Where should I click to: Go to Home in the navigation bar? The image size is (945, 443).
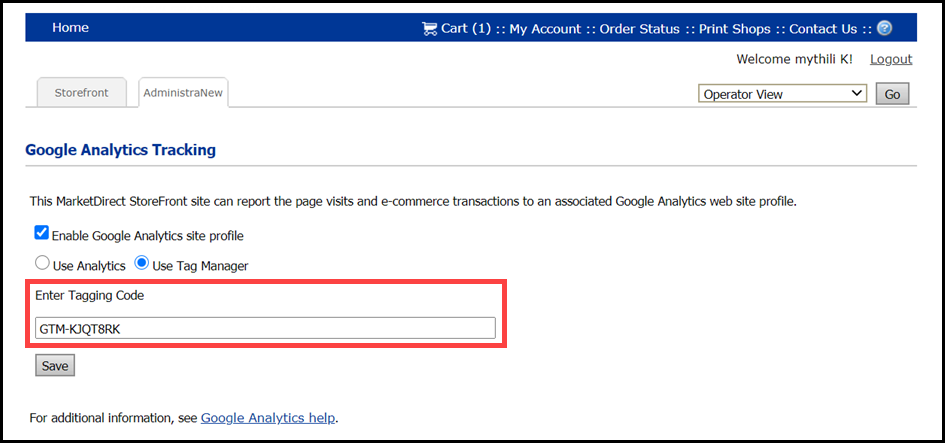point(70,28)
